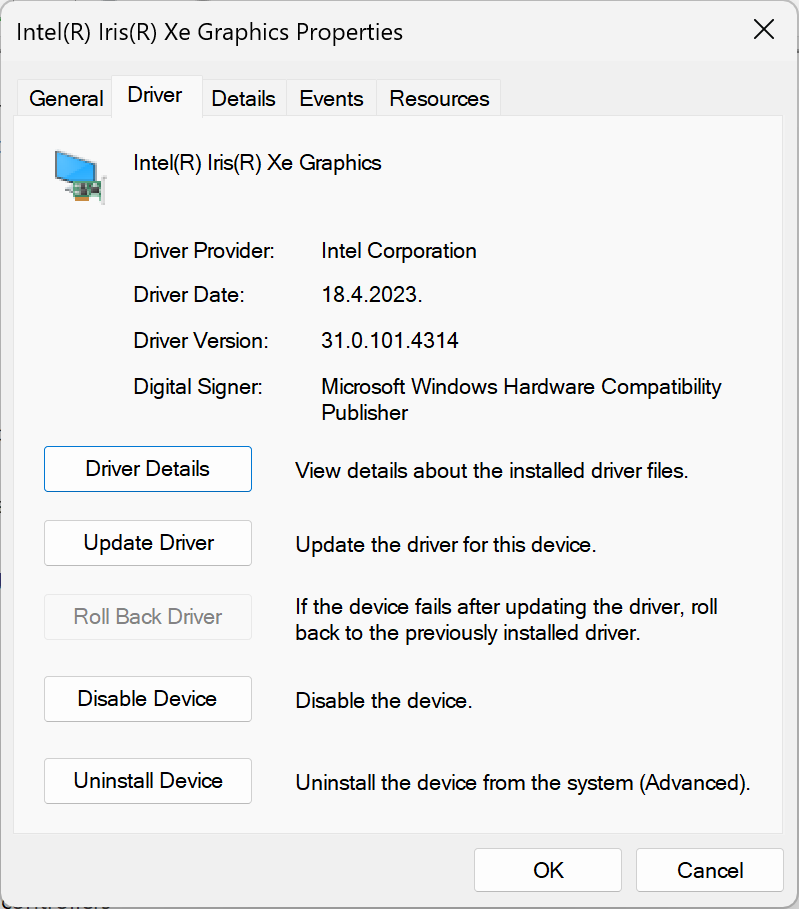This screenshot has height=909, width=799.
Task: Select the Driver tab
Action: click(x=155, y=95)
